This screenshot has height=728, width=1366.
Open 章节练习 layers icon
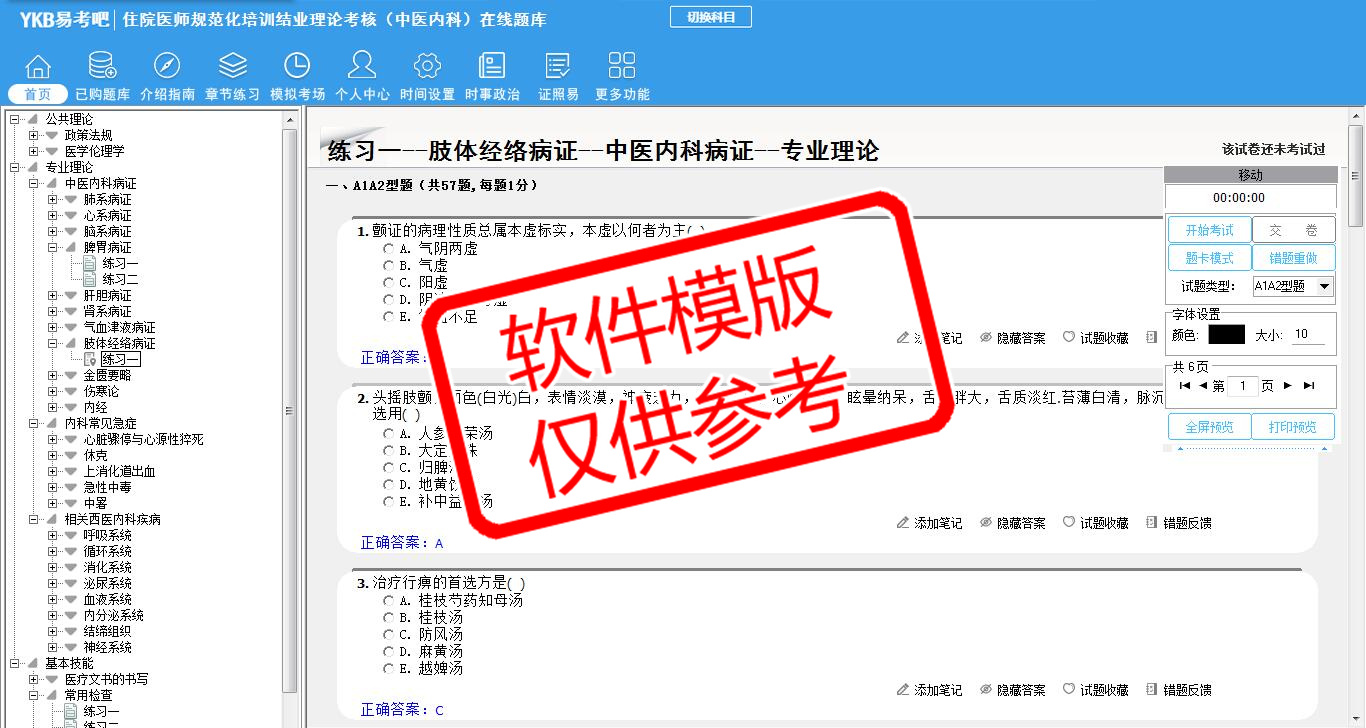233,66
